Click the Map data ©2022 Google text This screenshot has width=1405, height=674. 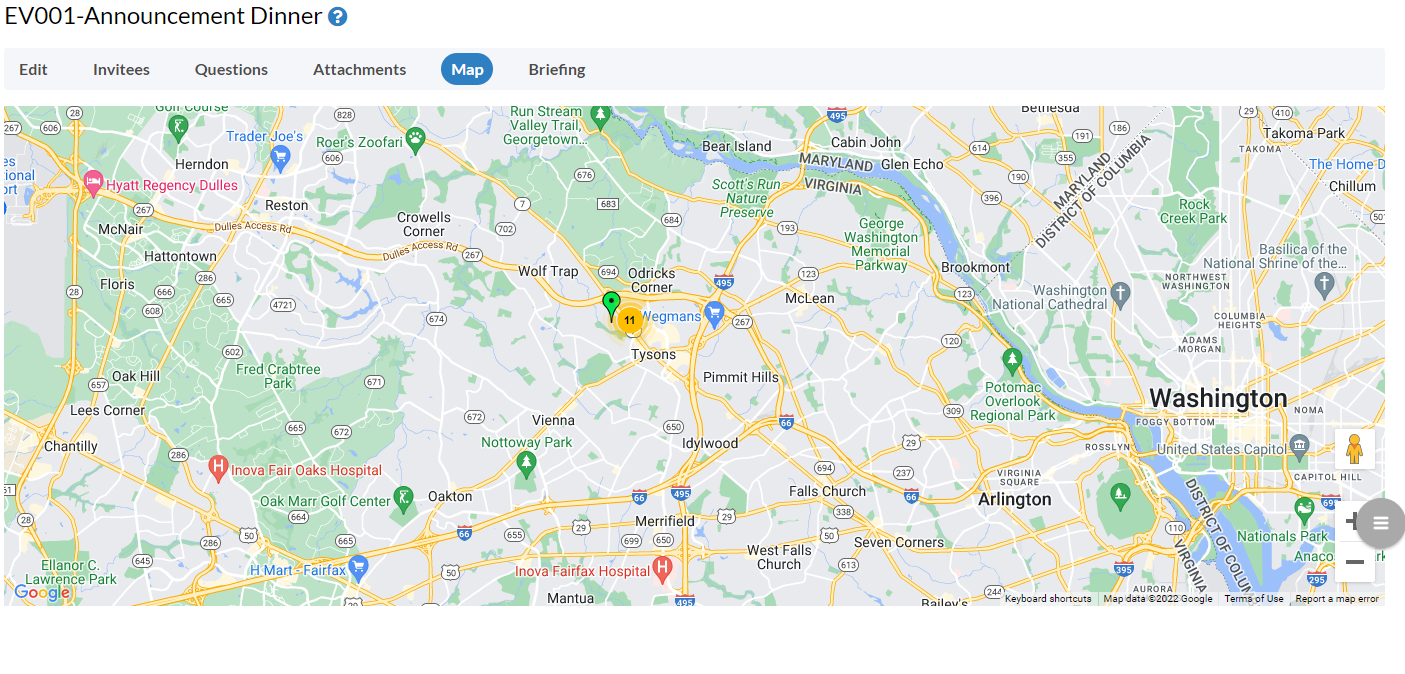point(1158,599)
